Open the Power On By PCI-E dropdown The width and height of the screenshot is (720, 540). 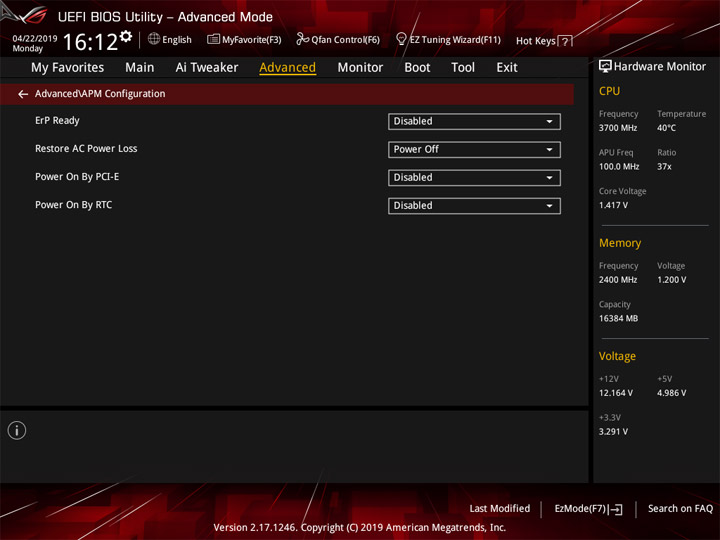(x=474, y=178)
